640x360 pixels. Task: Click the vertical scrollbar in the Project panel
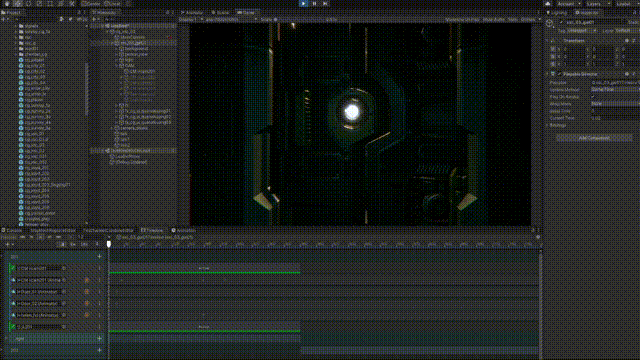[87, 90]
